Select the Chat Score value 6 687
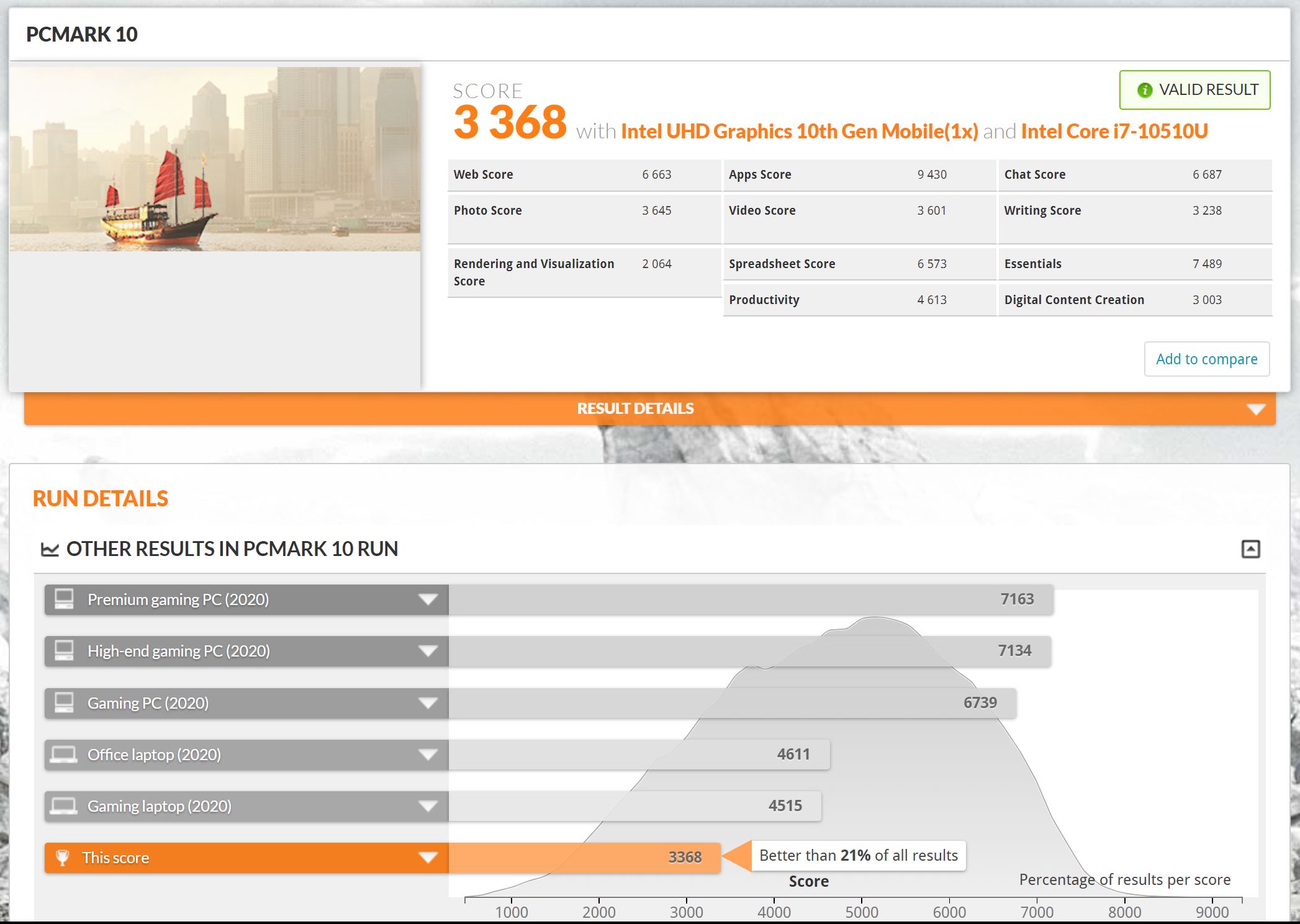Image resolution: width=1300 pixels, height=924 pixels. [x=1207, y=174]
